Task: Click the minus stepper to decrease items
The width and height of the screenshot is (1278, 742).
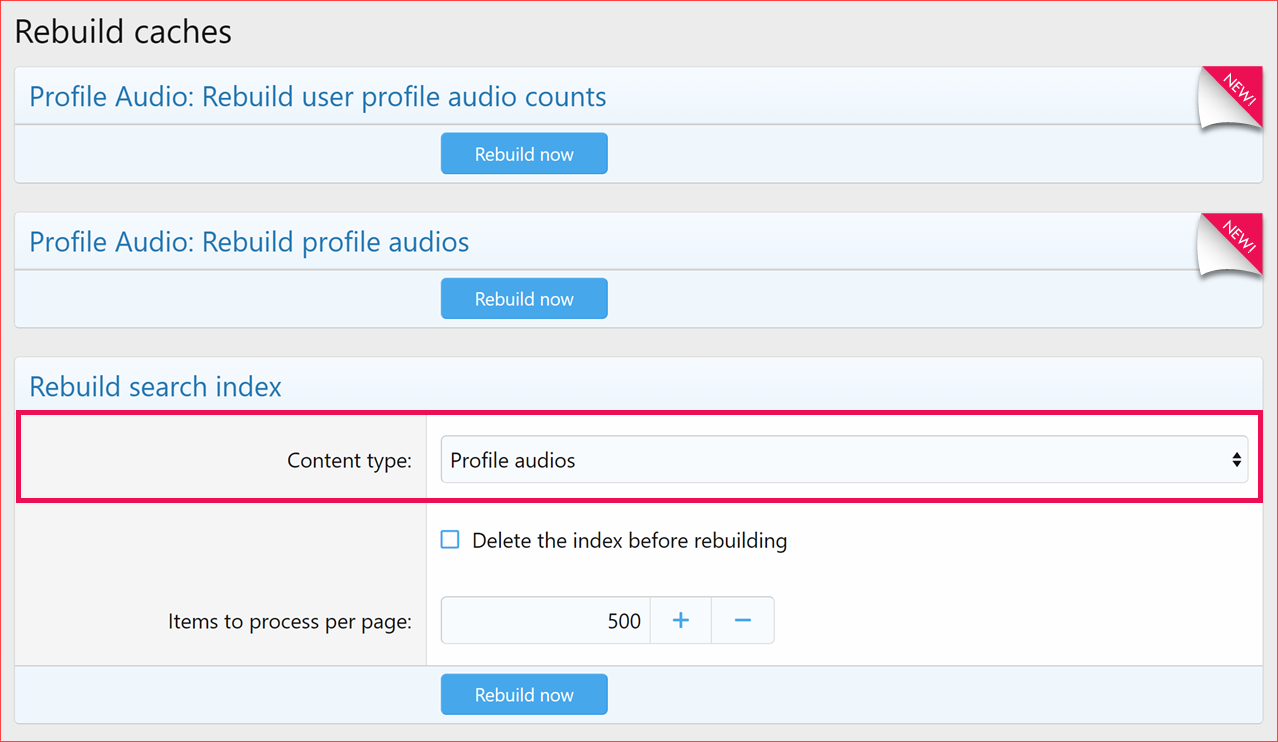Action: point(742,620)
